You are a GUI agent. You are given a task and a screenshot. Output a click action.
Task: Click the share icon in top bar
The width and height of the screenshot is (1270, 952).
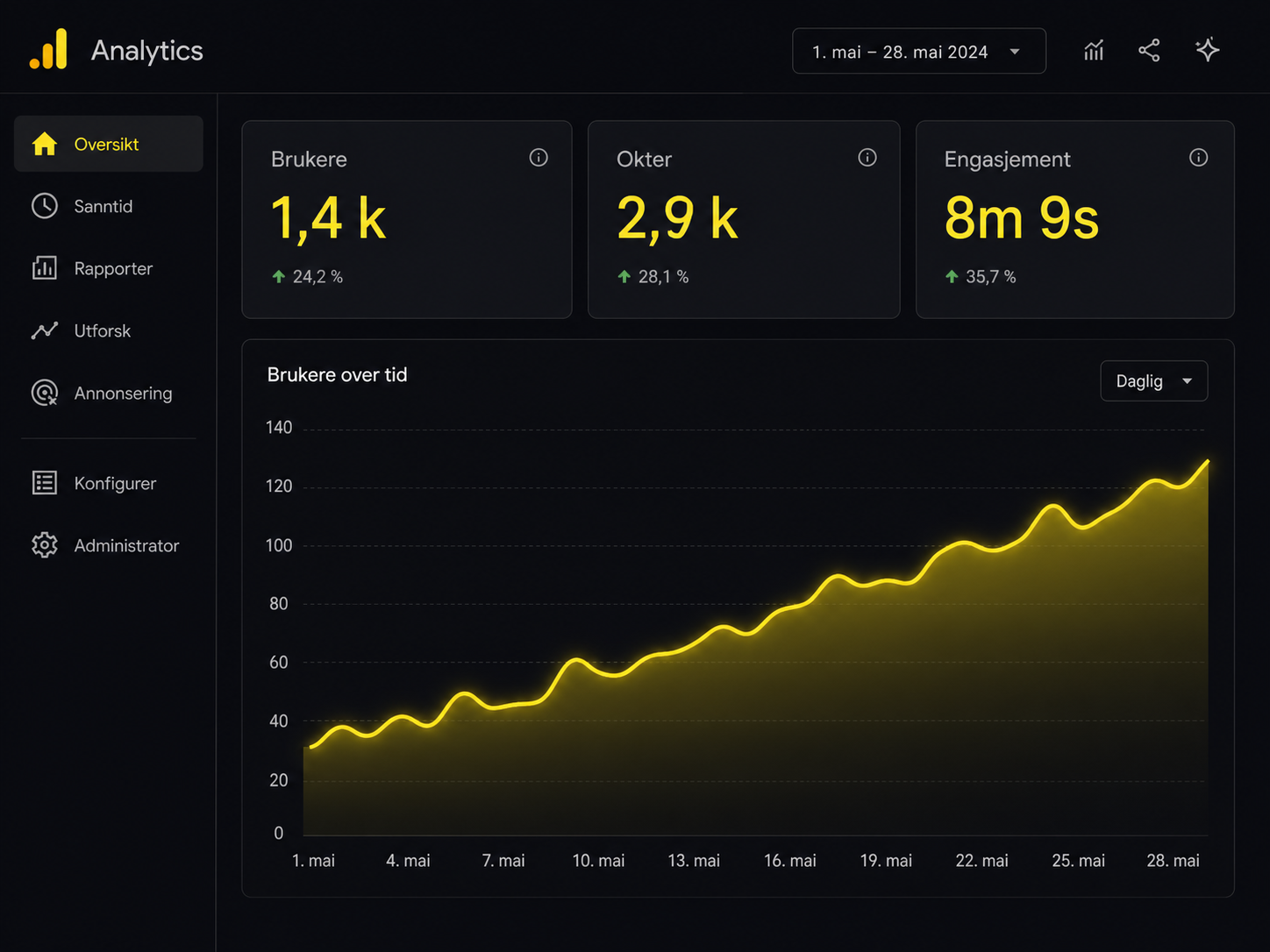(x=1149, y=51)
